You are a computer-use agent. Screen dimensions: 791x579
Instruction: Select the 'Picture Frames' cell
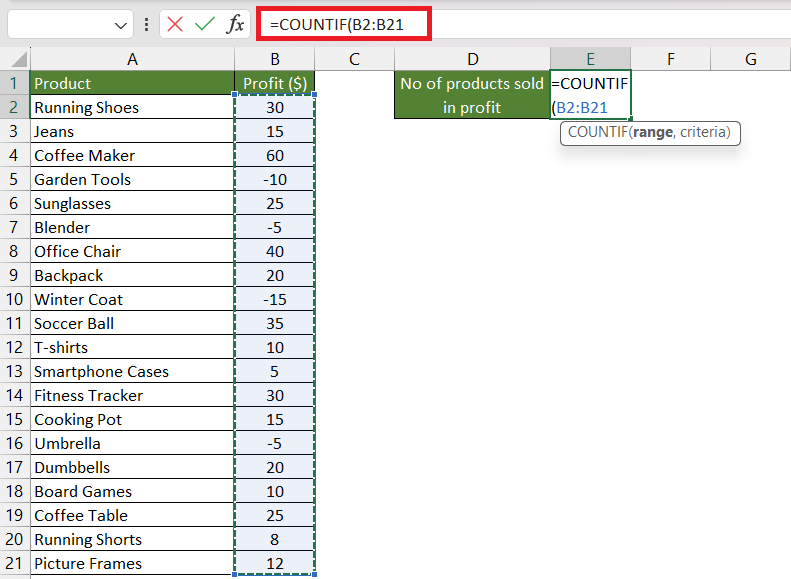coord(132,563)
